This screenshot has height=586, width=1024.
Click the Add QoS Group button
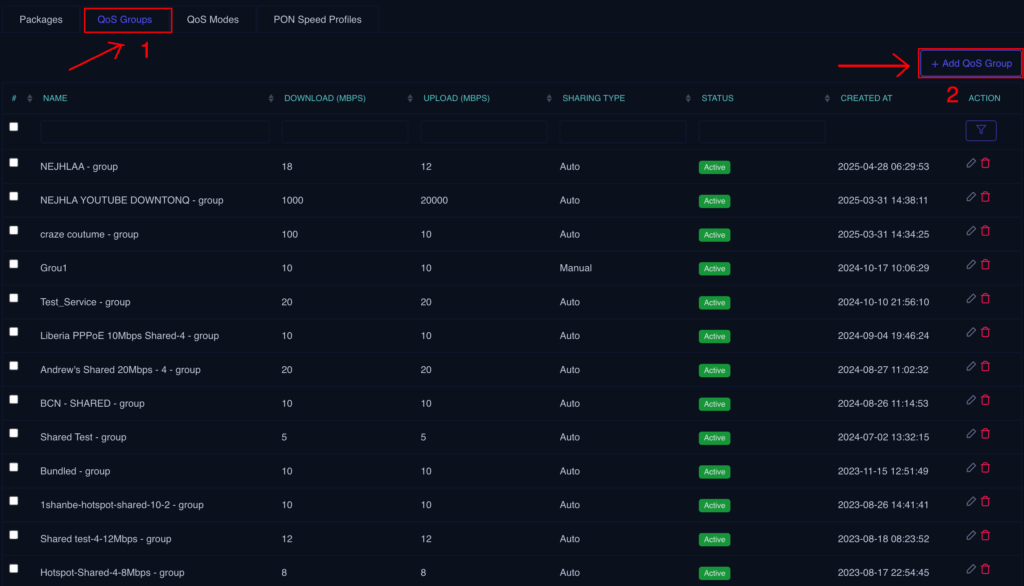point(970,63)
